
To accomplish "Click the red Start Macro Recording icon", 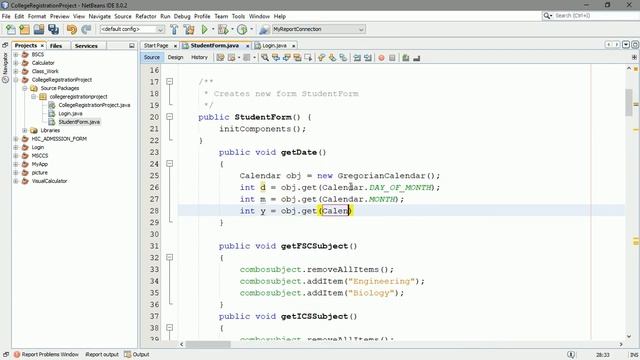I will 382,58.
